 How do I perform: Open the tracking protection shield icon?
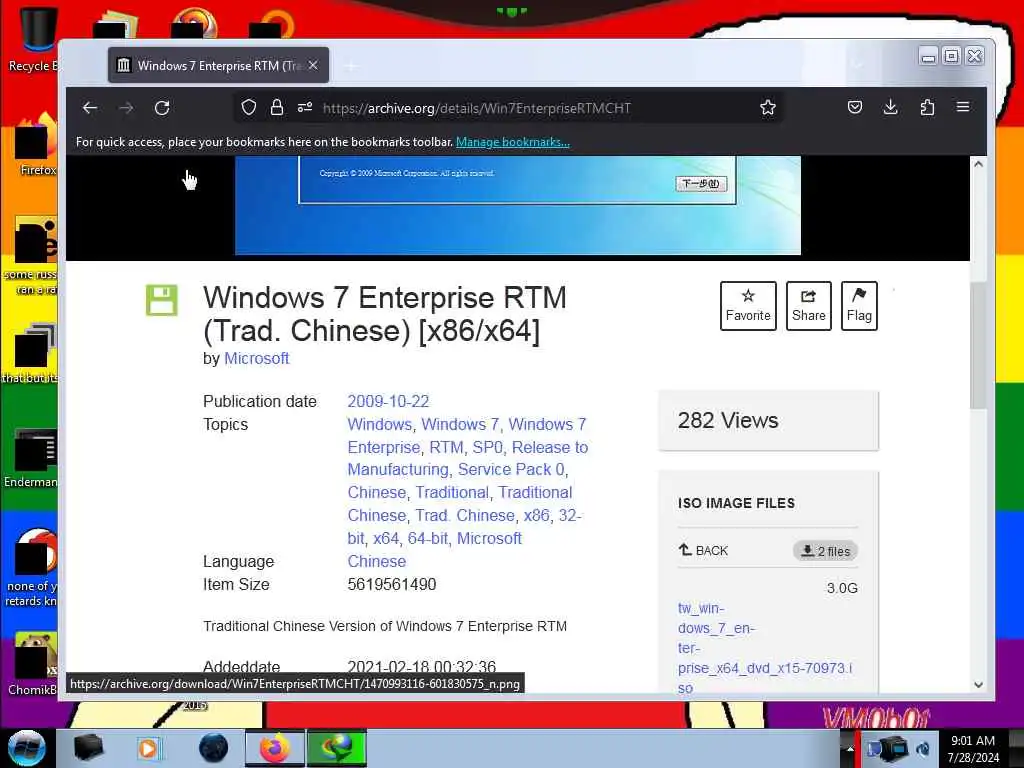[x=249, y=108]
